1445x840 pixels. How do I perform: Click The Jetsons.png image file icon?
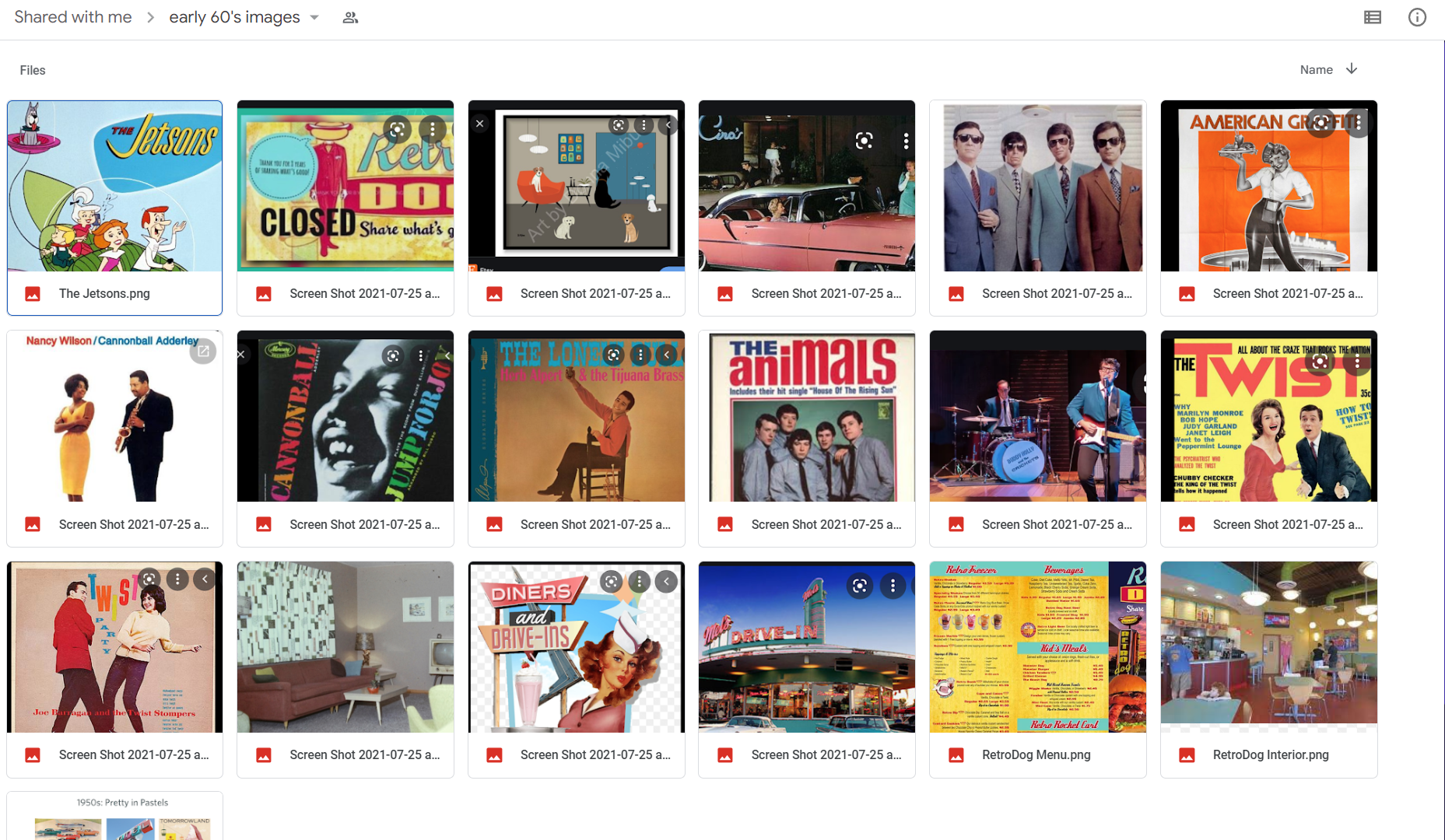click(33, 293)
